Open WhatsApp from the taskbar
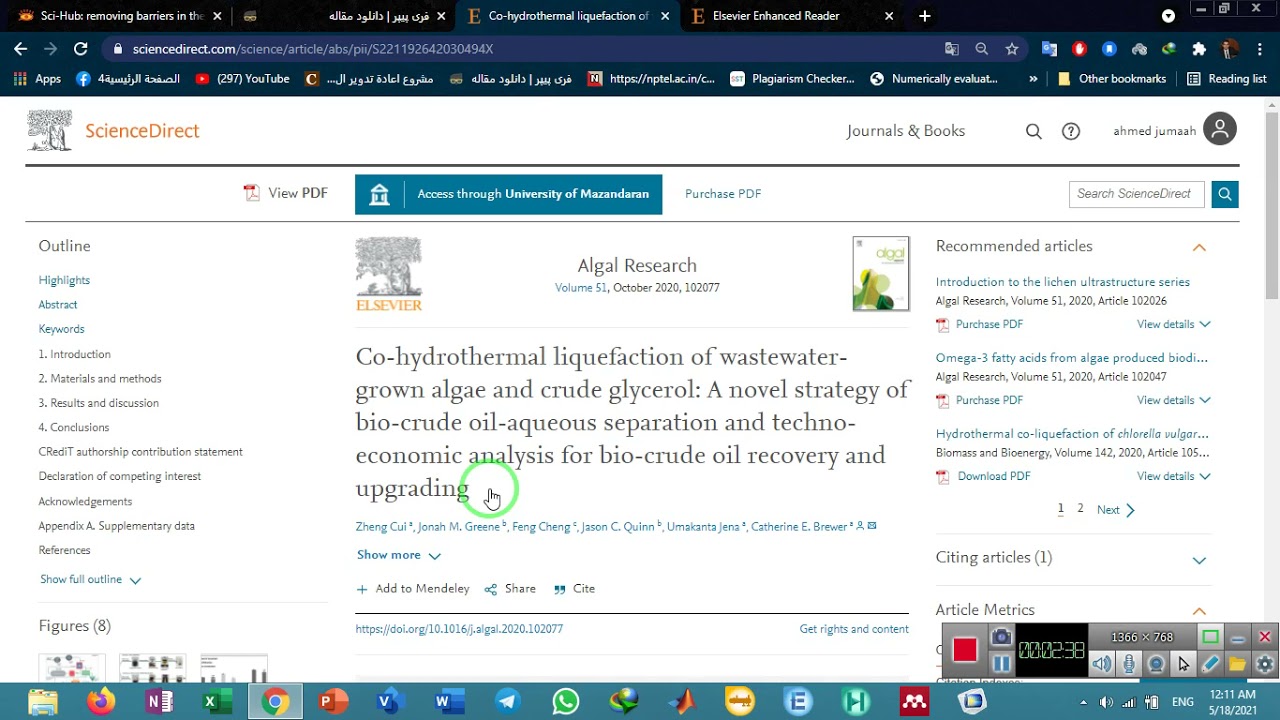 click(565, 702)
